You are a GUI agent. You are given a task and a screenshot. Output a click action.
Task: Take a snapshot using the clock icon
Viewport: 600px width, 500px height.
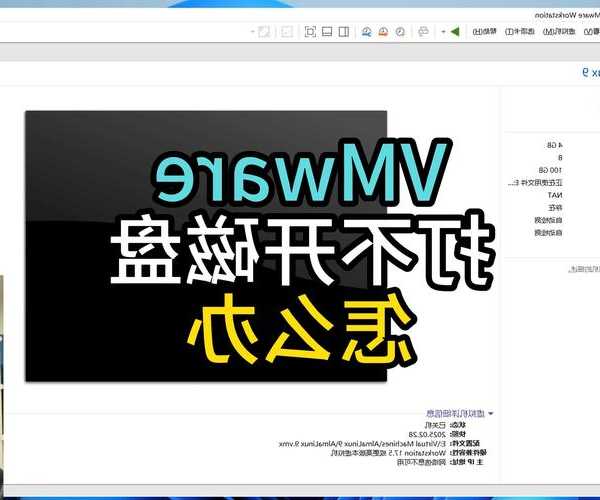400,31
